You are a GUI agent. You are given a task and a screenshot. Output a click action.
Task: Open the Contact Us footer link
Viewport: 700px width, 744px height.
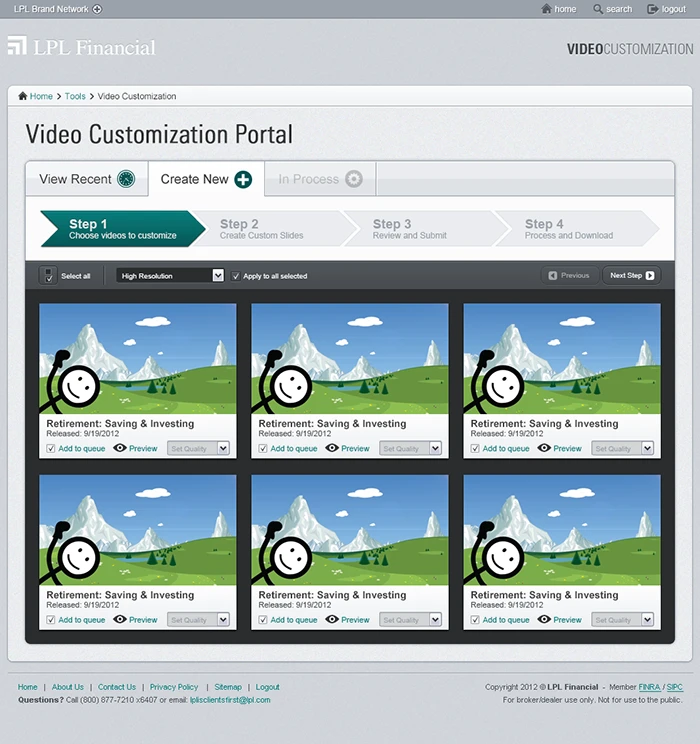(117, 687)
